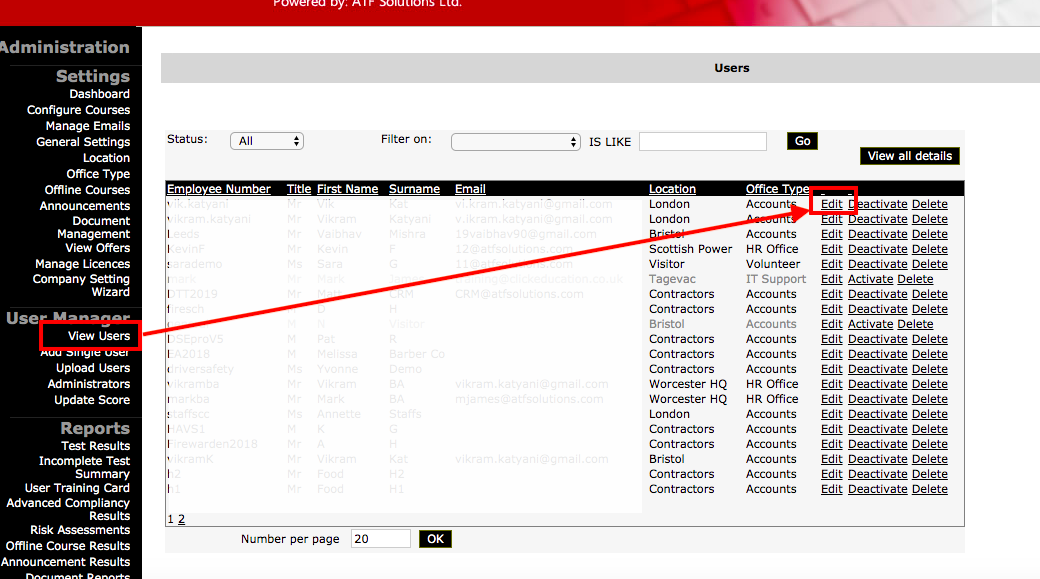Delete the Scottish Power user Kevin
The width and height of the screenshot is (1040, 579).
(x=929, y=249)
